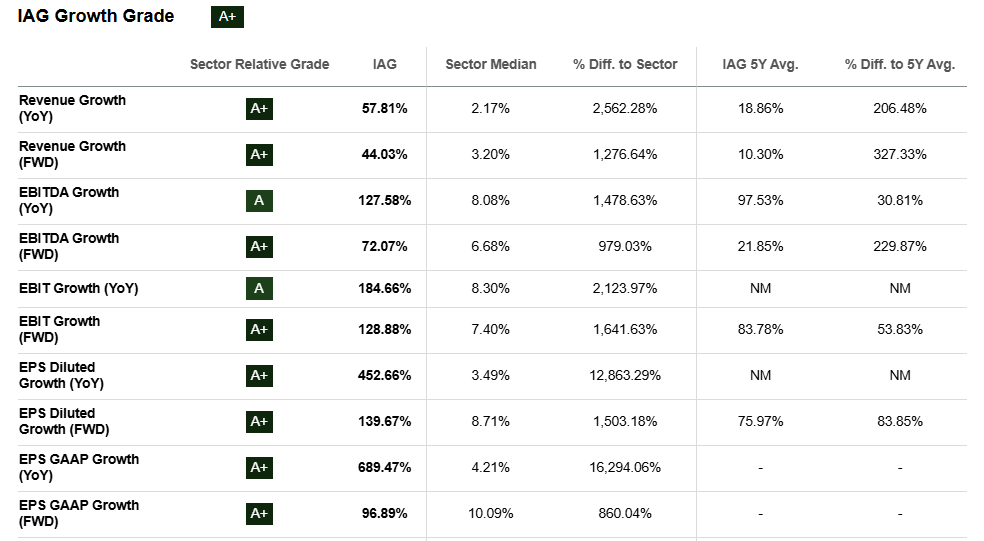Click the Sector Relative Grade column header

pyautogui.click(x=259, y=64)
